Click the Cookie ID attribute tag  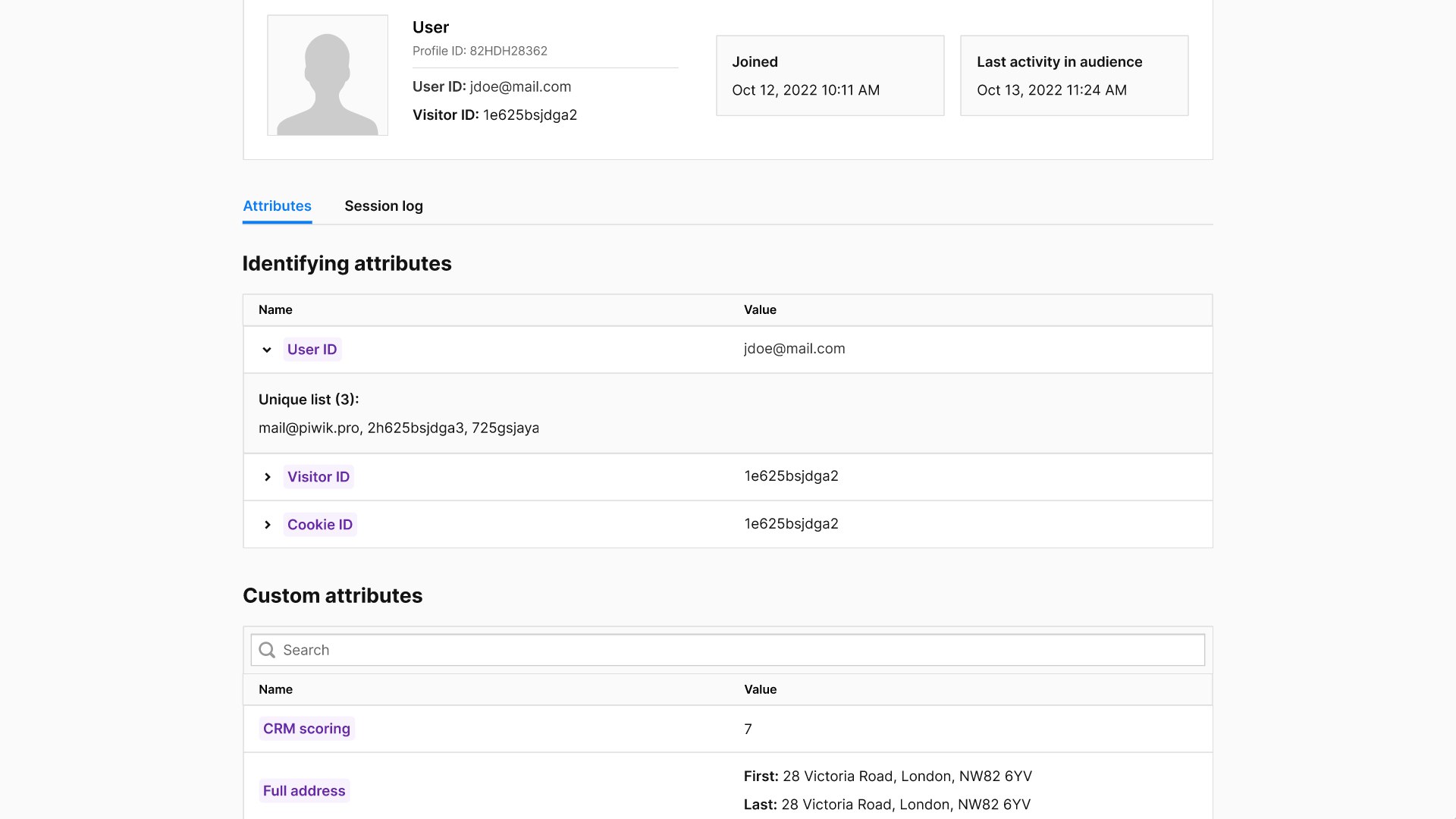(x=319, y=525)
